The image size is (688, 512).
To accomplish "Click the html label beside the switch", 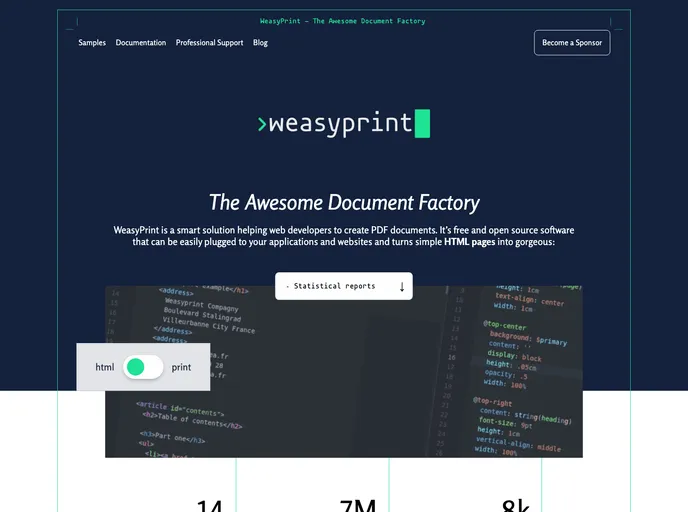I will pyautogui.click(x=105, y=367).
